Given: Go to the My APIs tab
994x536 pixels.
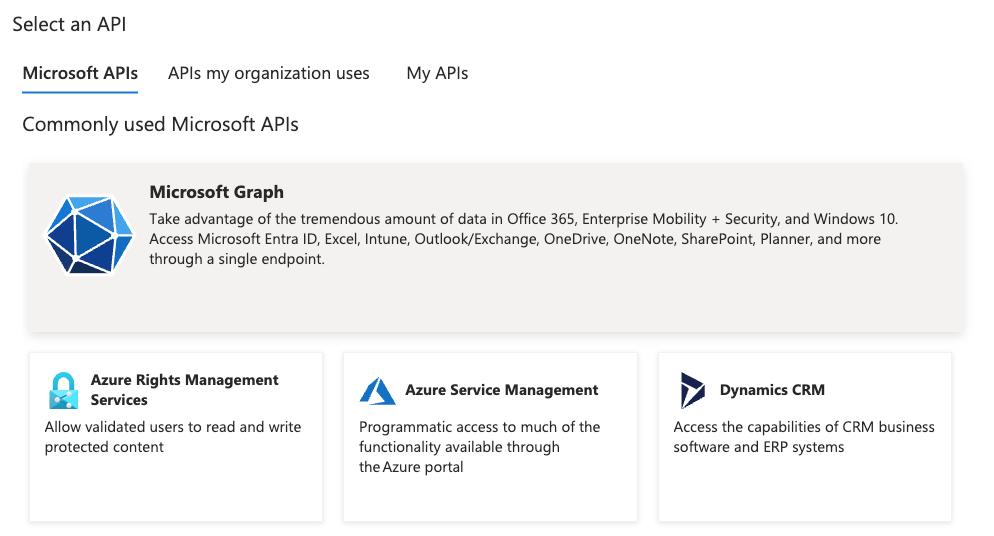Looking at the screenshot, I should [437, 73].
